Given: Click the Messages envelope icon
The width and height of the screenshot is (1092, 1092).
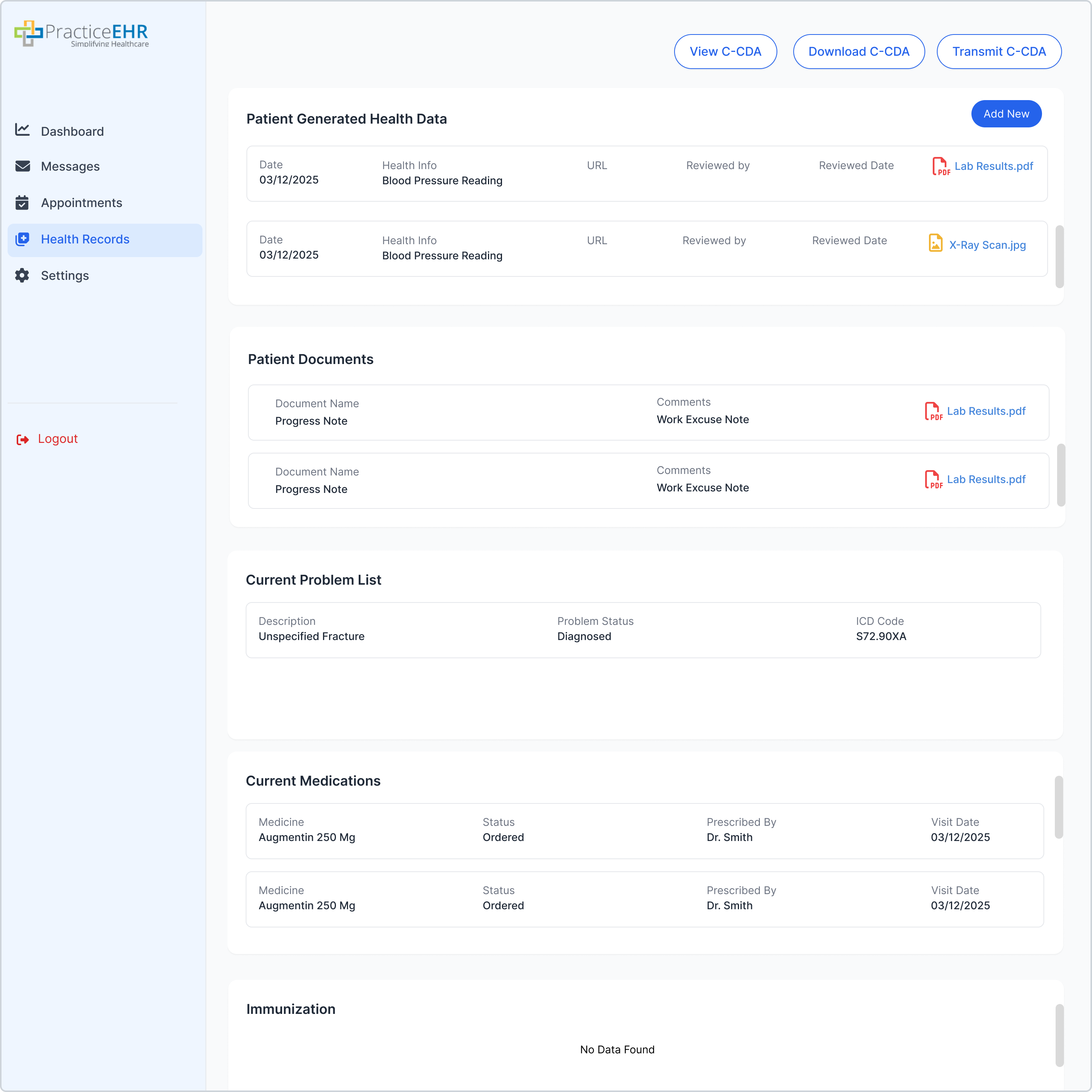Looking at the screenshot, I should [x=22, y=166].
